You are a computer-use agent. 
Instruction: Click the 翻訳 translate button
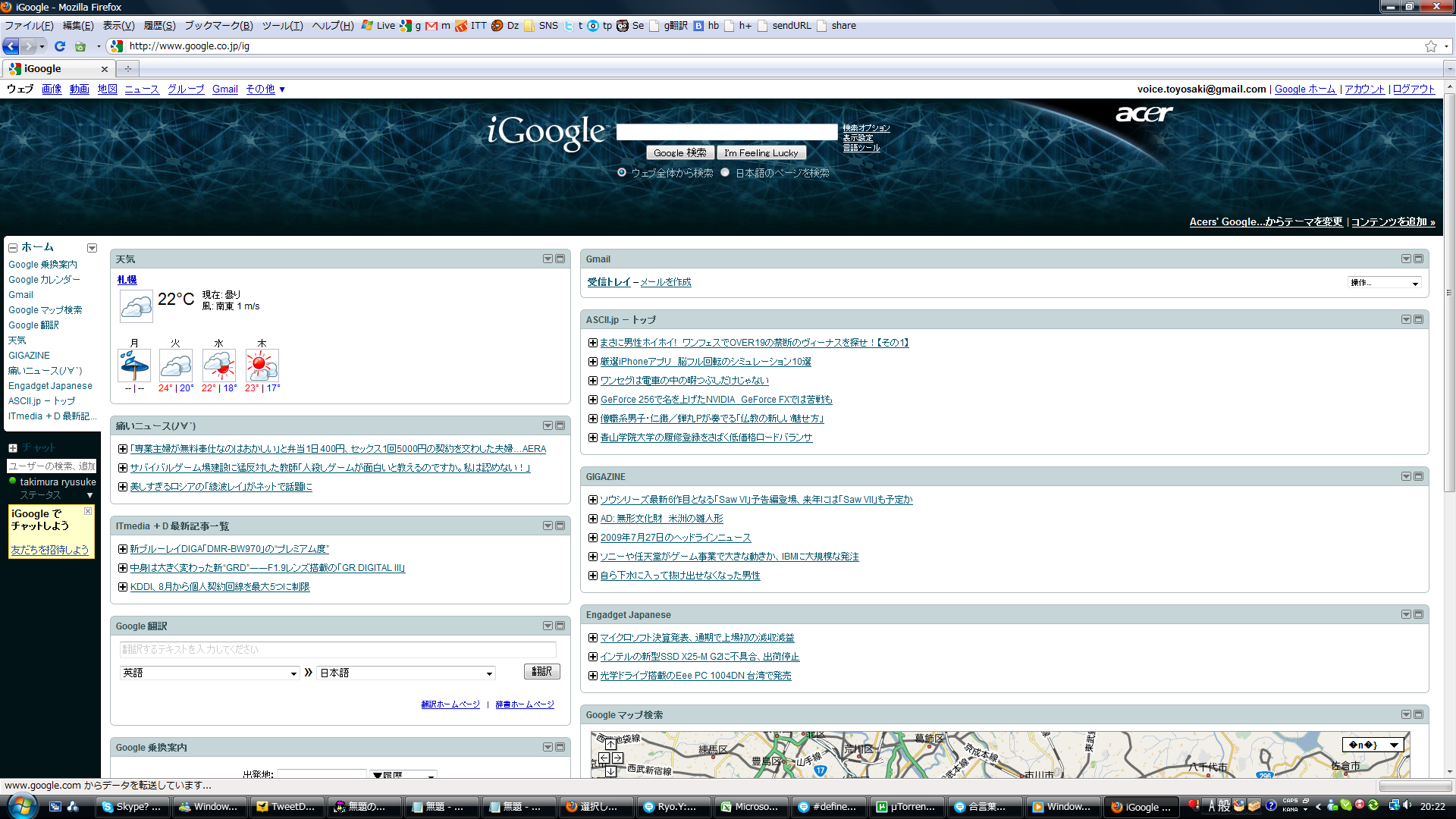(541, 671)
